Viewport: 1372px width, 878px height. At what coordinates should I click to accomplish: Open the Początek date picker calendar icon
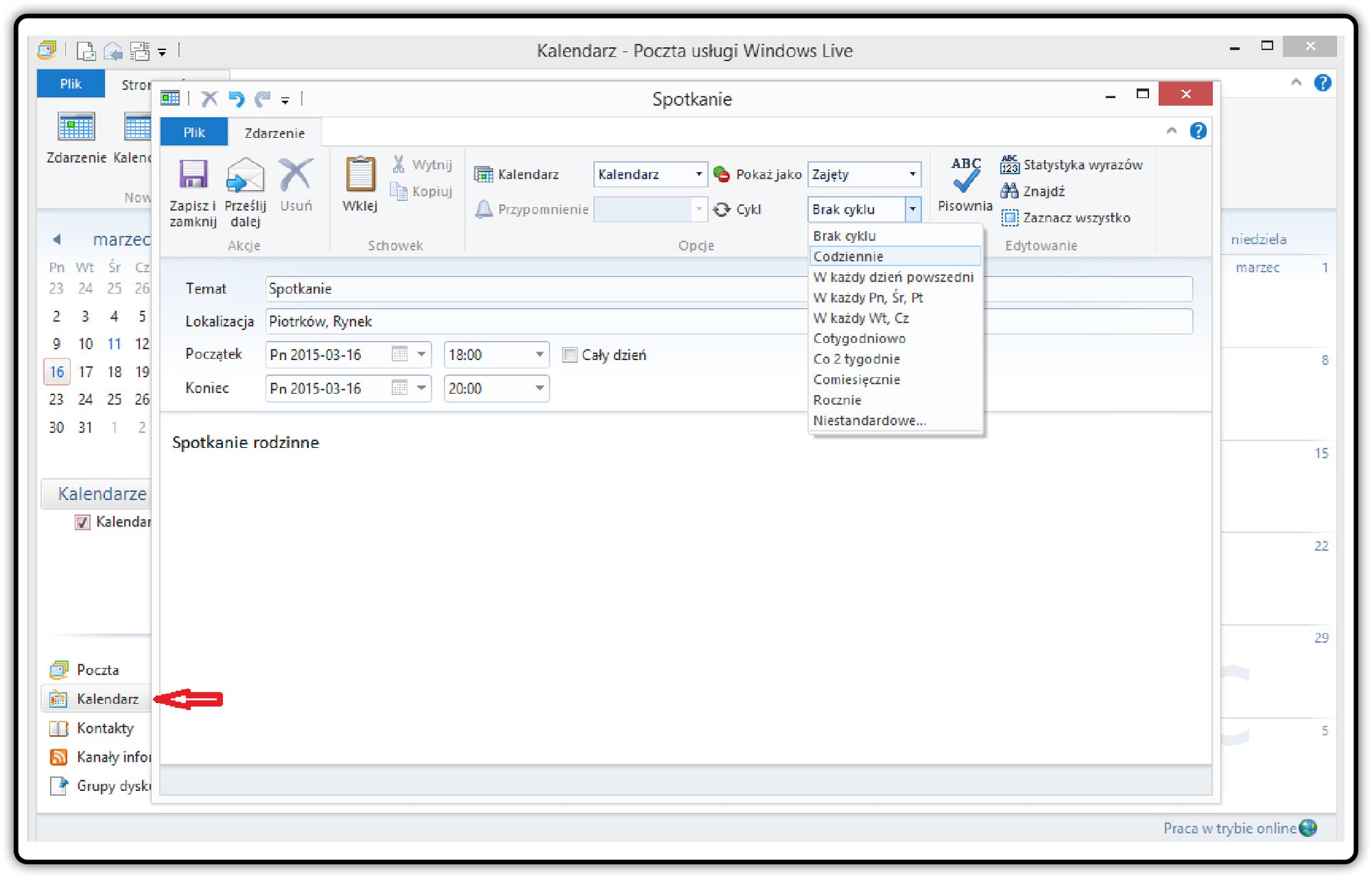click(x=399, y=354)
